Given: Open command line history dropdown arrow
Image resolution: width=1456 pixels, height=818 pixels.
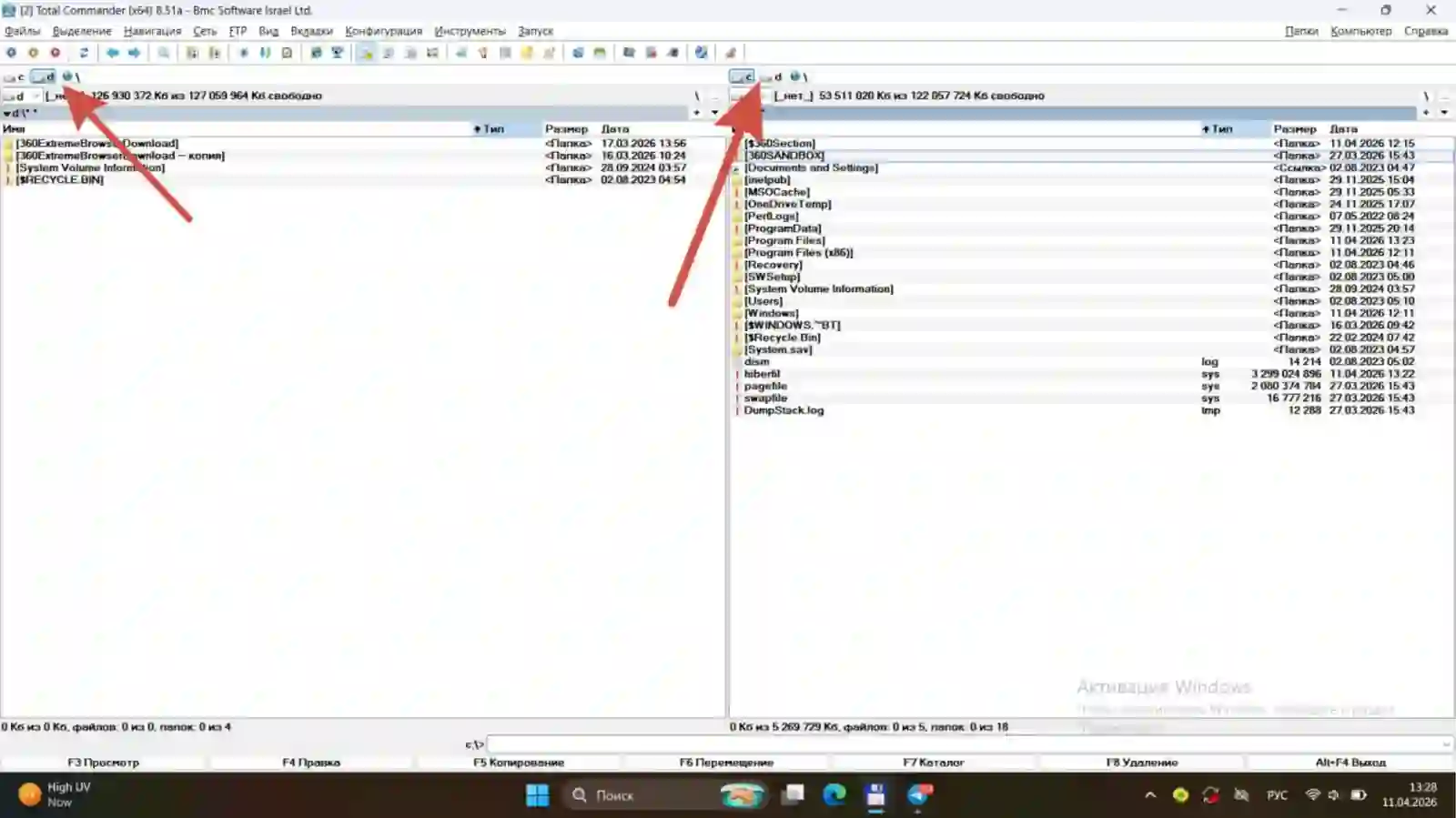Looking at the screenshot, I should (x=1447, y=744).
